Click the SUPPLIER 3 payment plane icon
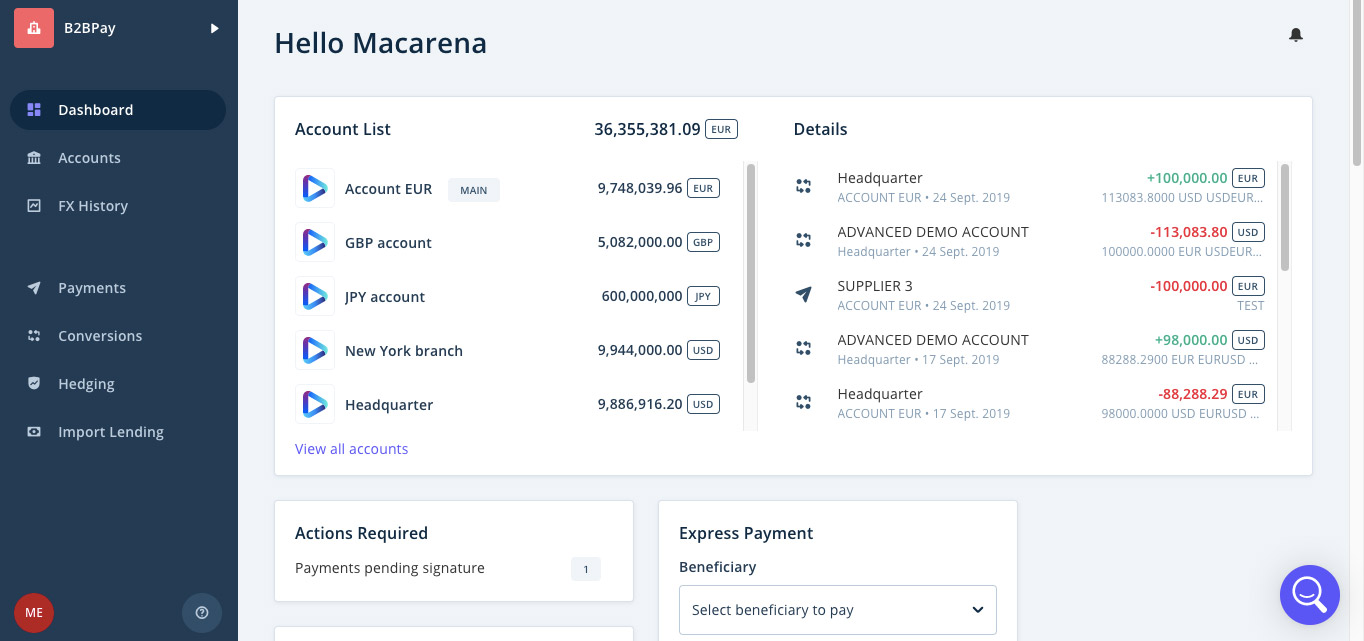Viewport: 1364px width, 641px height. 803,294
